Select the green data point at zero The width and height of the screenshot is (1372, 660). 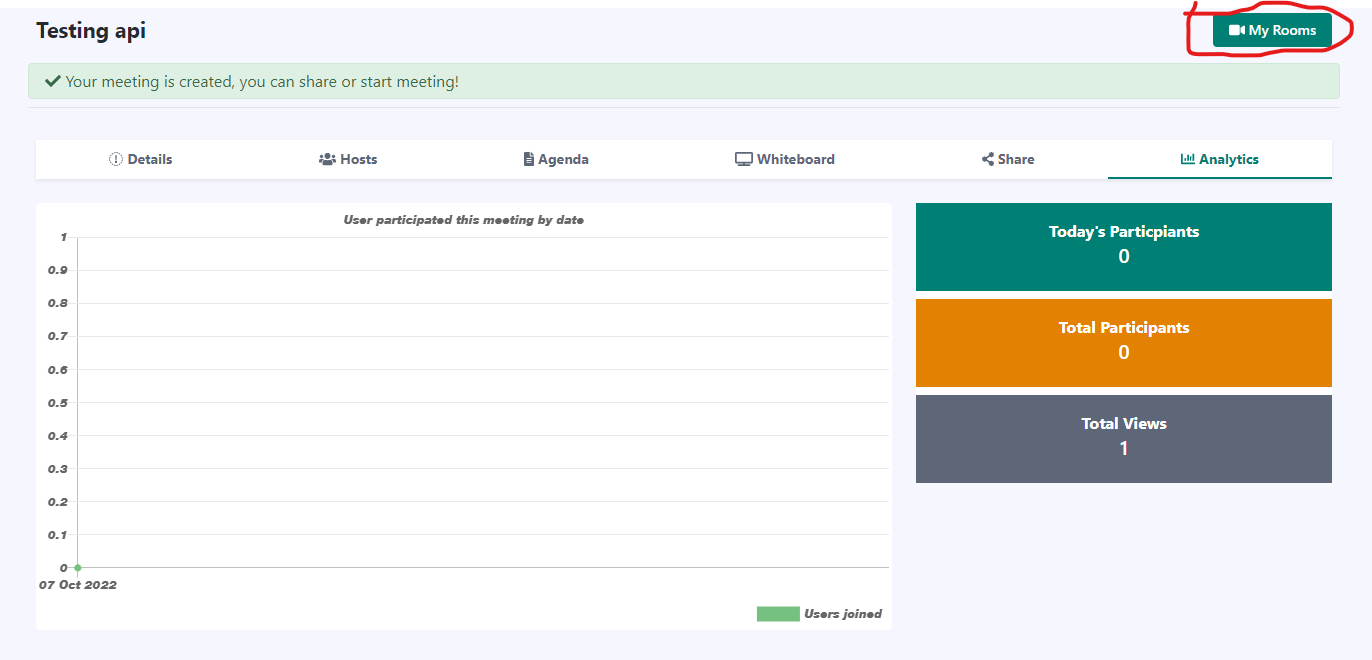(x=77, y=568)
